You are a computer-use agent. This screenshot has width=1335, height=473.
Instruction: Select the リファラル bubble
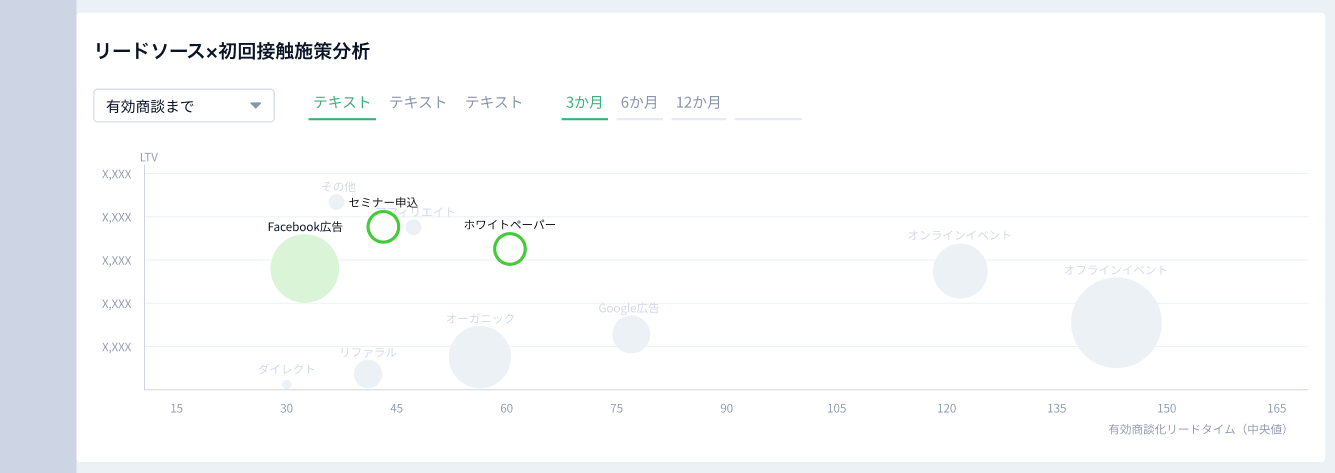[368, 374]
